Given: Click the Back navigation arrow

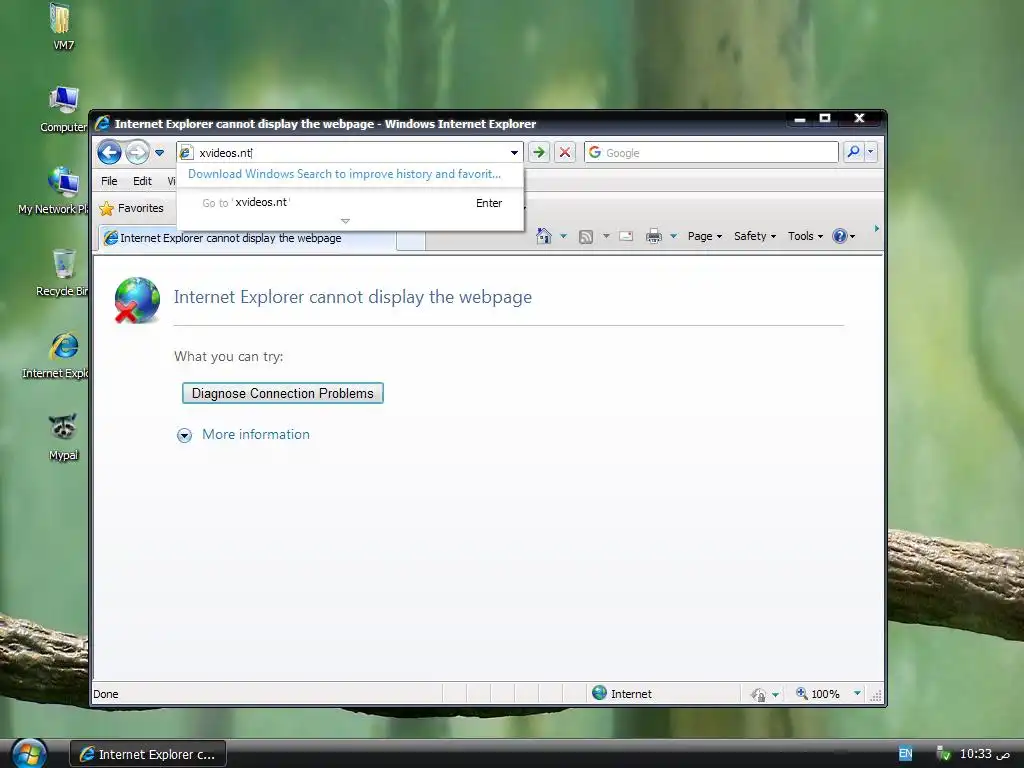Looking at the screenshot, I should coord(109,153).
